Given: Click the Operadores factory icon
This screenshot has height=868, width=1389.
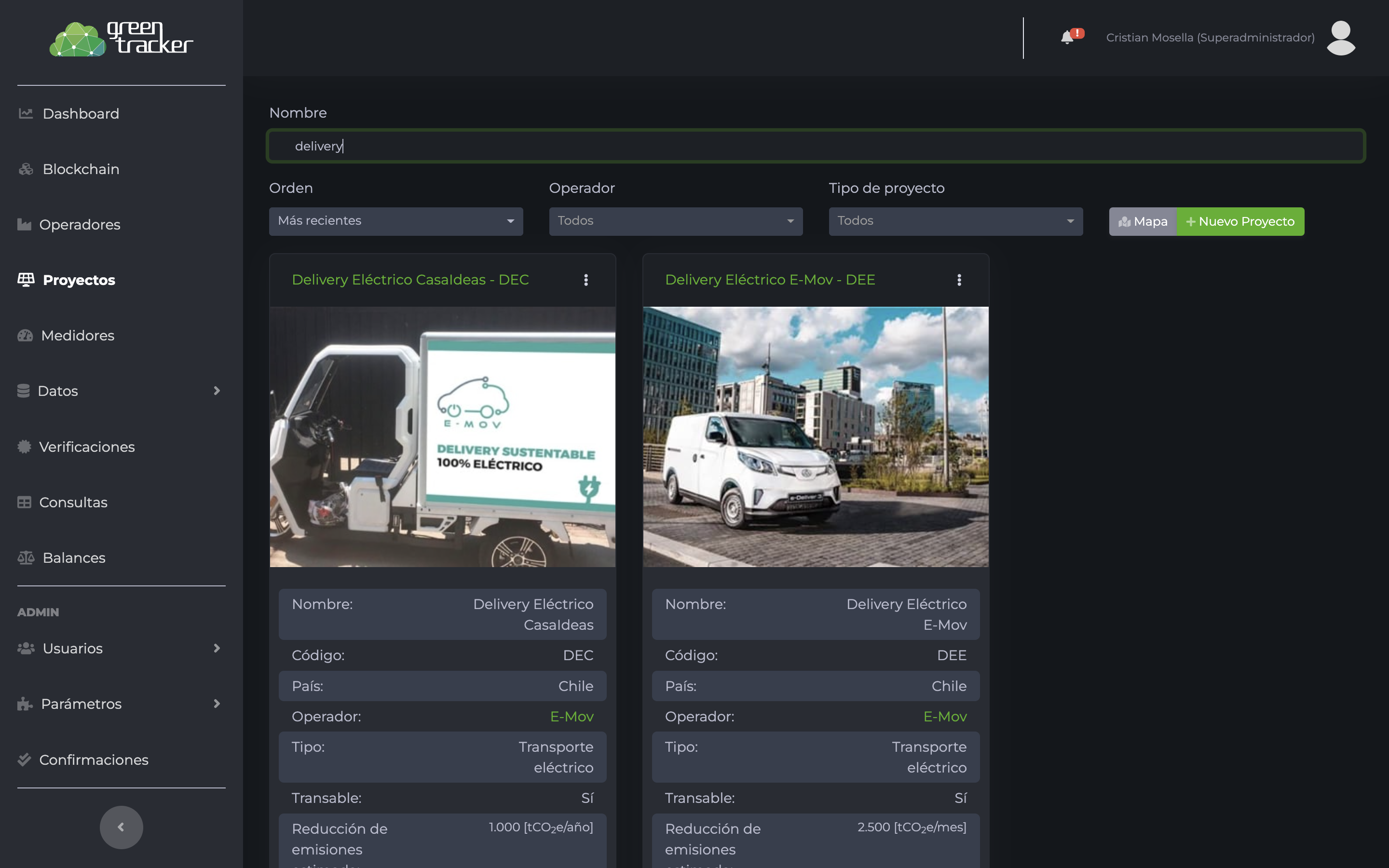Looking at the screenshot, I should (24, 224).
